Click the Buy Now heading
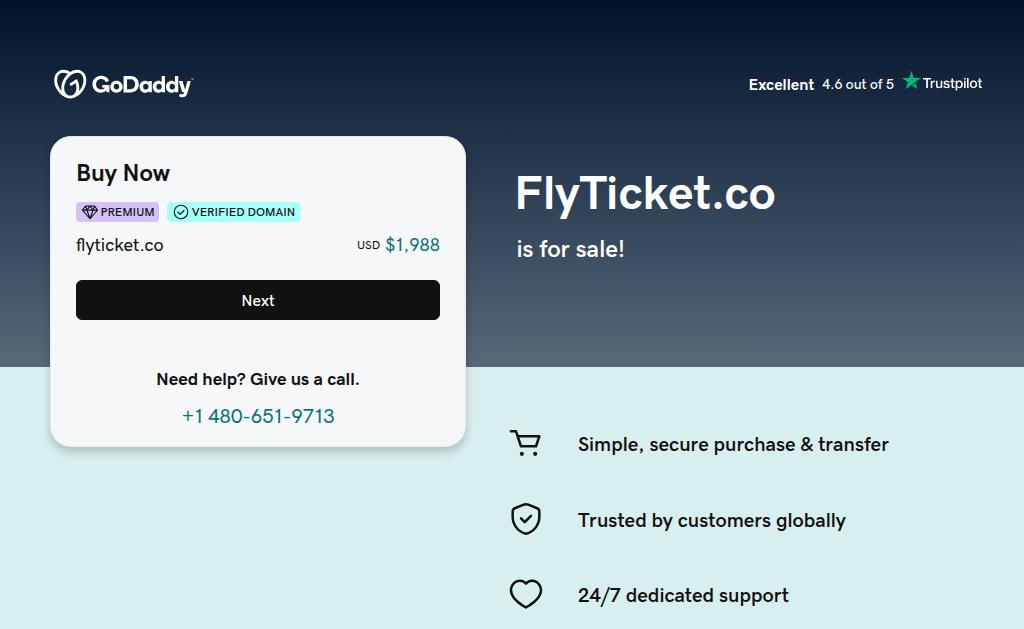The image size is (1024, 629). coord(123,173)
